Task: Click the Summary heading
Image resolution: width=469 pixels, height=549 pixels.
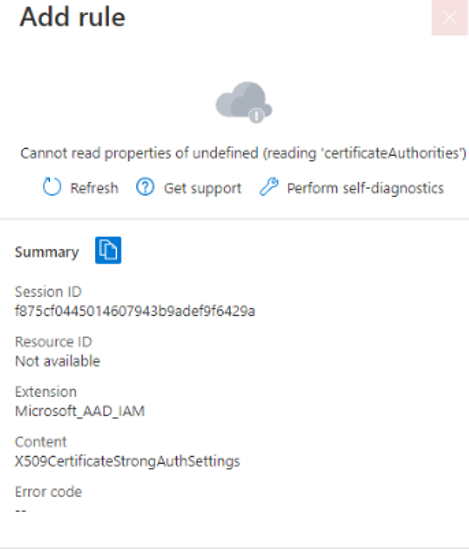Action: [x=47, y=252]
